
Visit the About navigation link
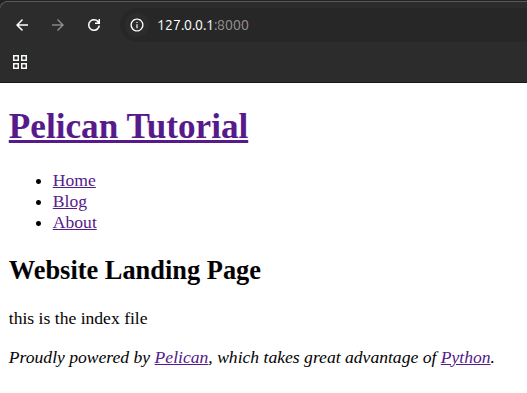tap(75, 223)
